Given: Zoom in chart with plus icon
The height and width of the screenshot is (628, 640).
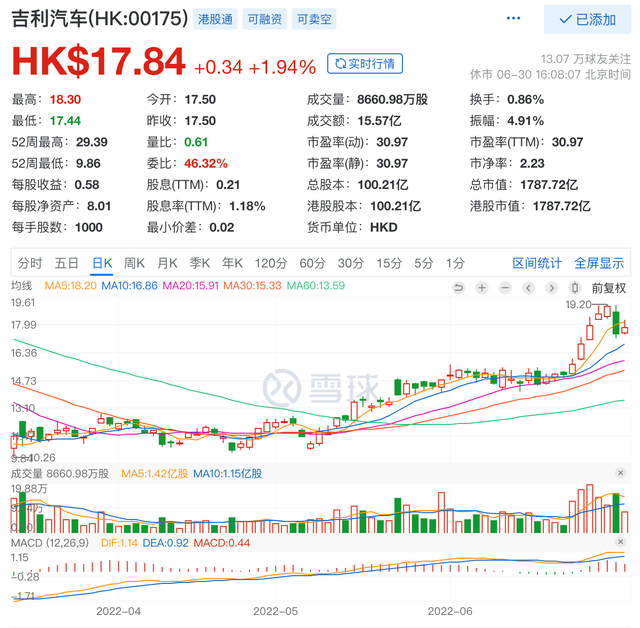Looking at the screenshot, I should tap(482, 288).
